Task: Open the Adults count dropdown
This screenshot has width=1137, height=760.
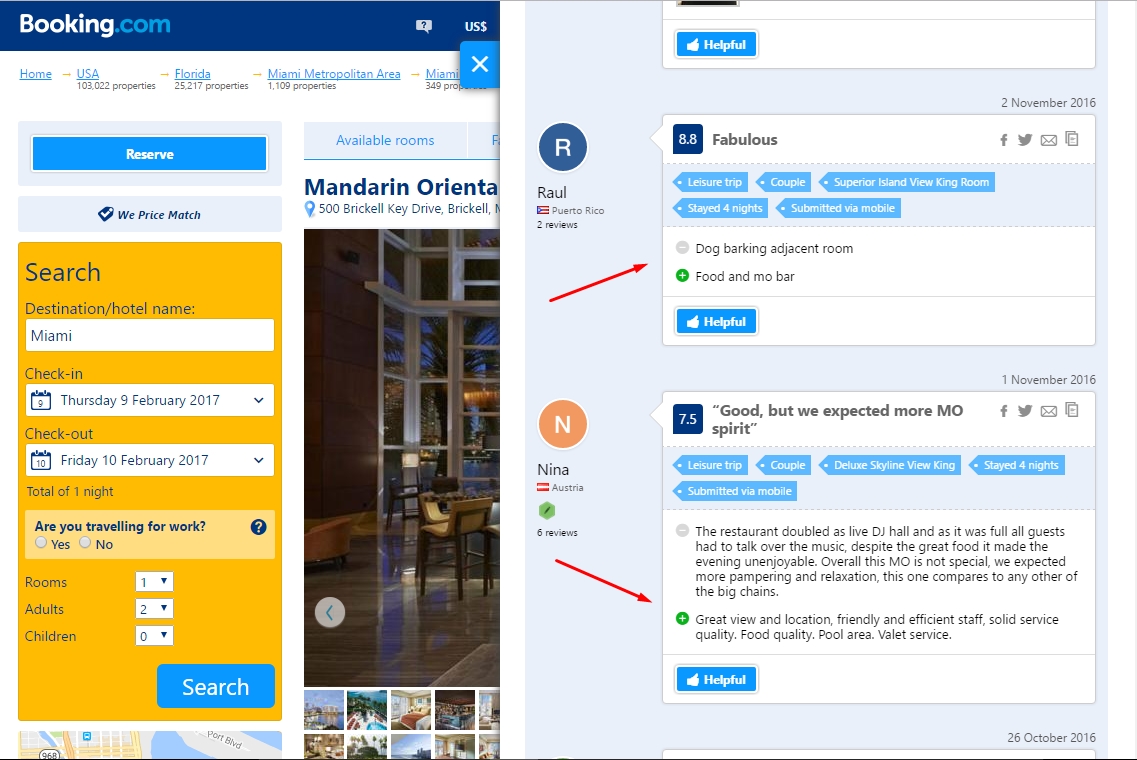Action: 154,608
